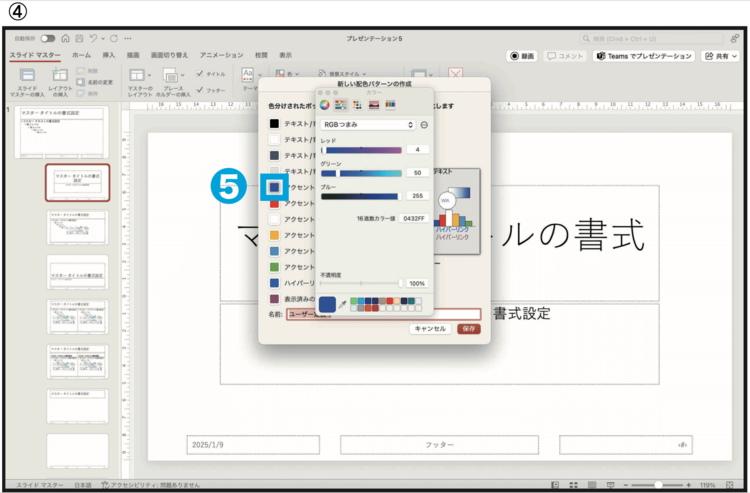Open the color wheel picker tab

[325, 105]
